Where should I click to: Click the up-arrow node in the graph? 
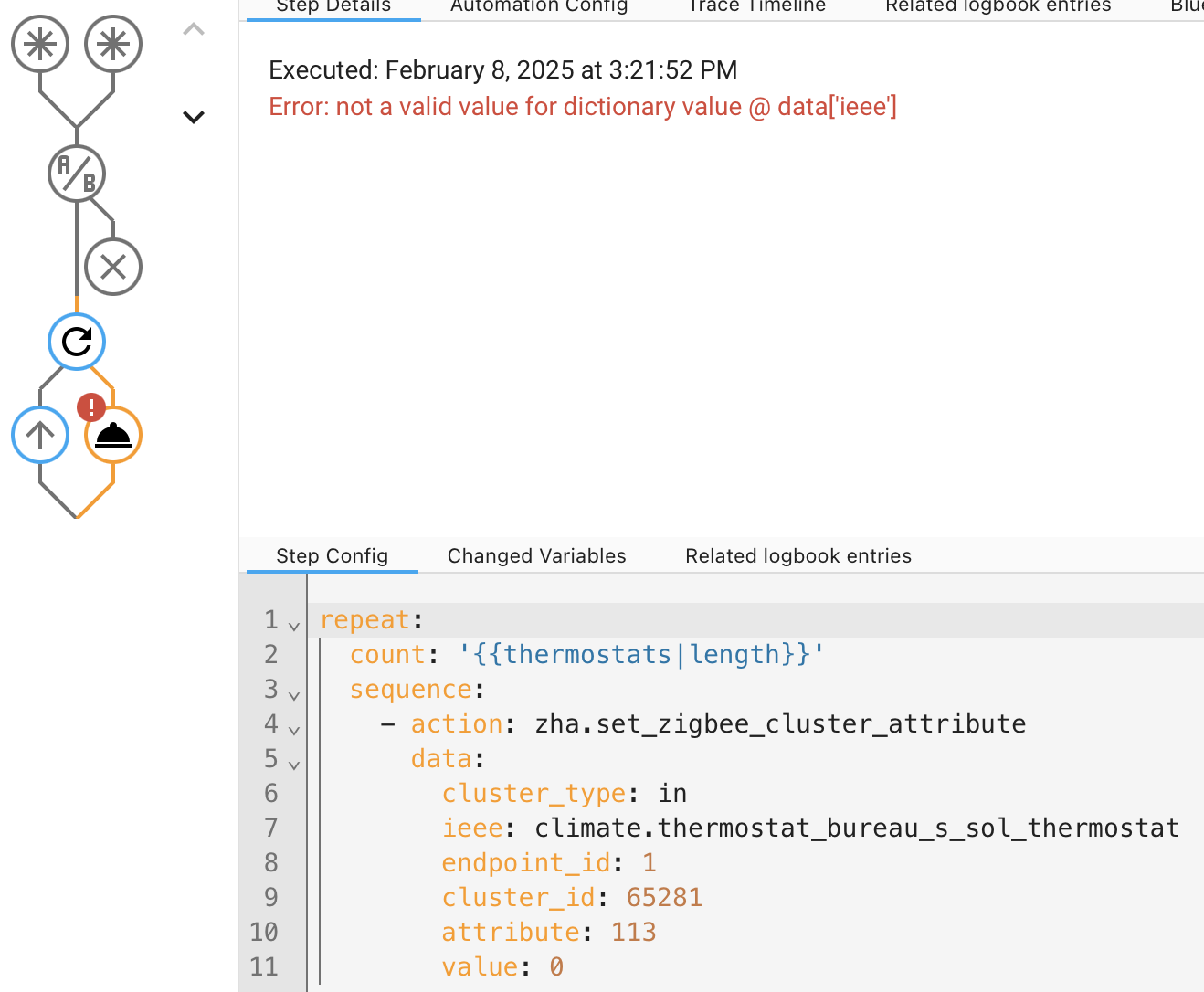coord(40,435)
